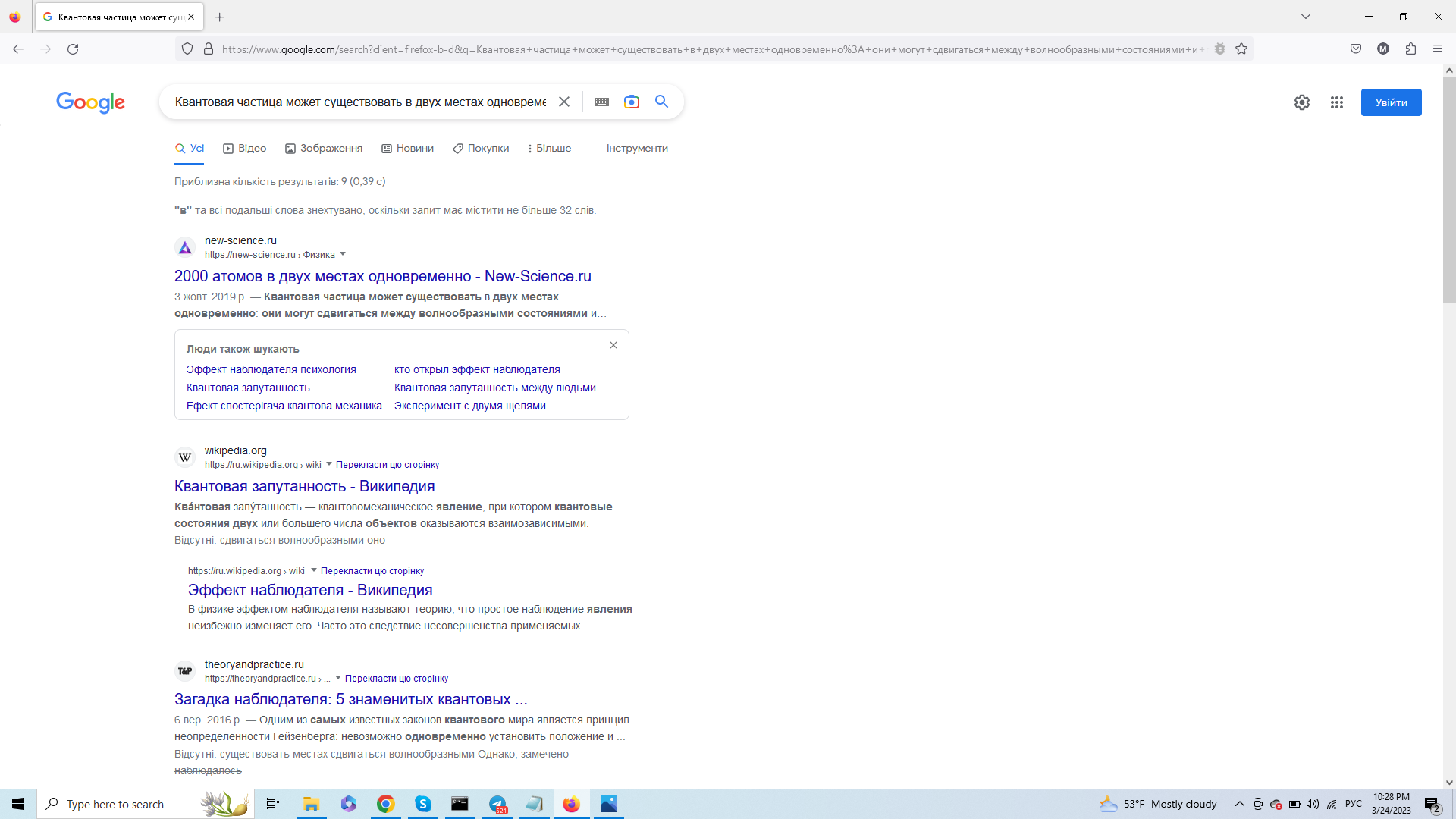The height and width of the screenshot is (819, 1456).
Task: Open Google settings gear
Action: click(x=1302, y=102)
